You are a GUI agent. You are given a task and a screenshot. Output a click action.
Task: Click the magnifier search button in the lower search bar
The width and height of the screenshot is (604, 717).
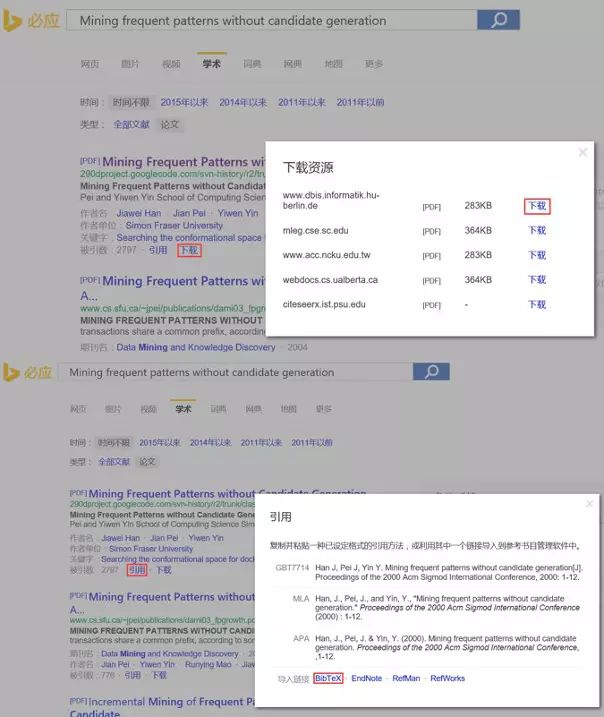point(431,372)
